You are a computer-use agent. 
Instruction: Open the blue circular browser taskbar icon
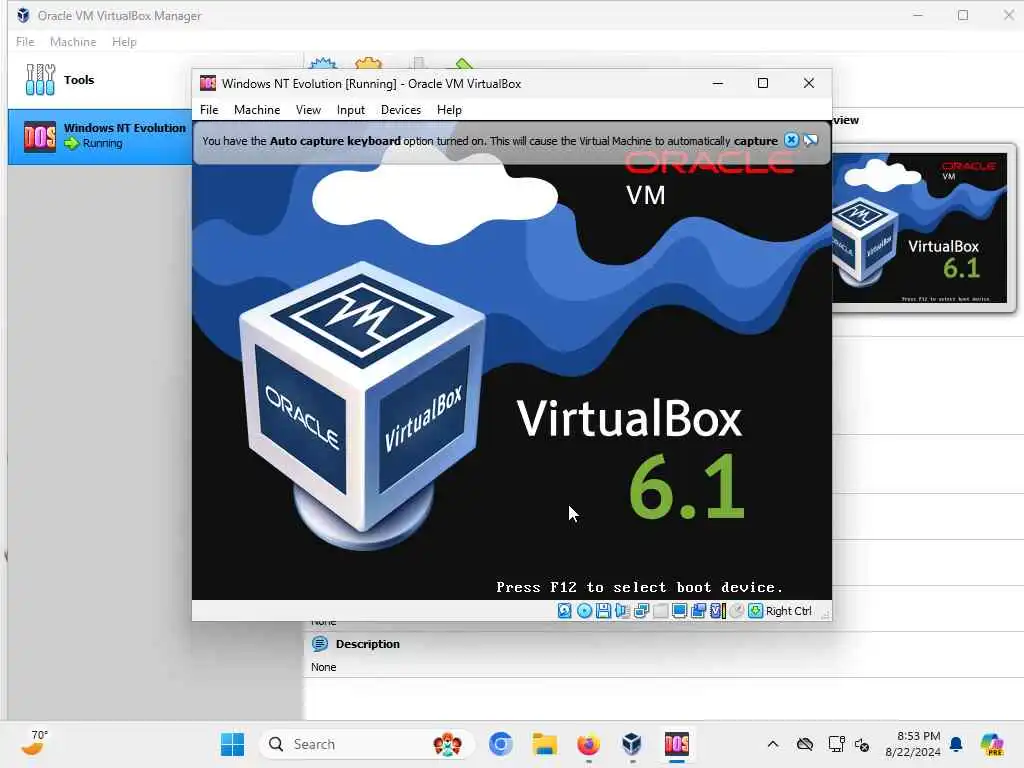500,744
